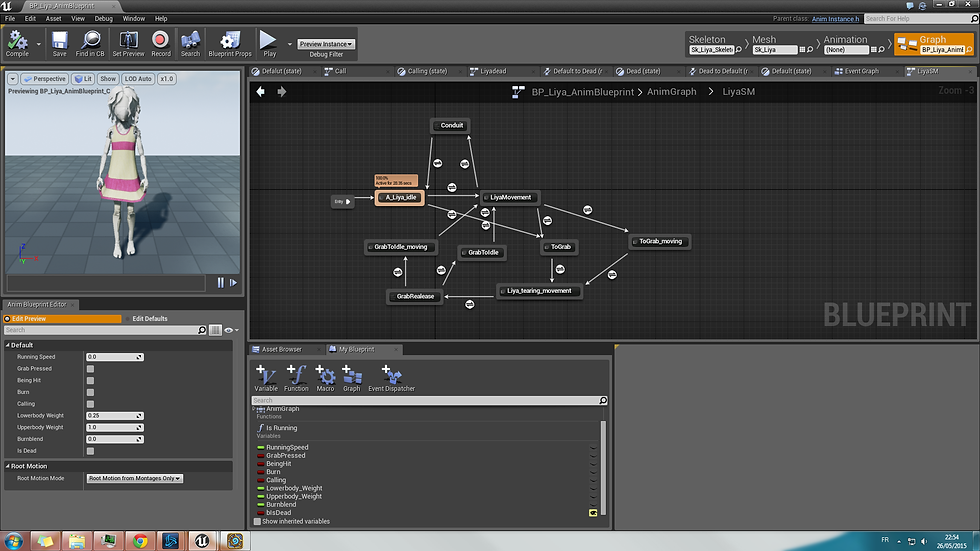Save the blueprint with Save icon
Image resolution: width=980 pixels, height=551 pixels.
[x=59, y=43]
